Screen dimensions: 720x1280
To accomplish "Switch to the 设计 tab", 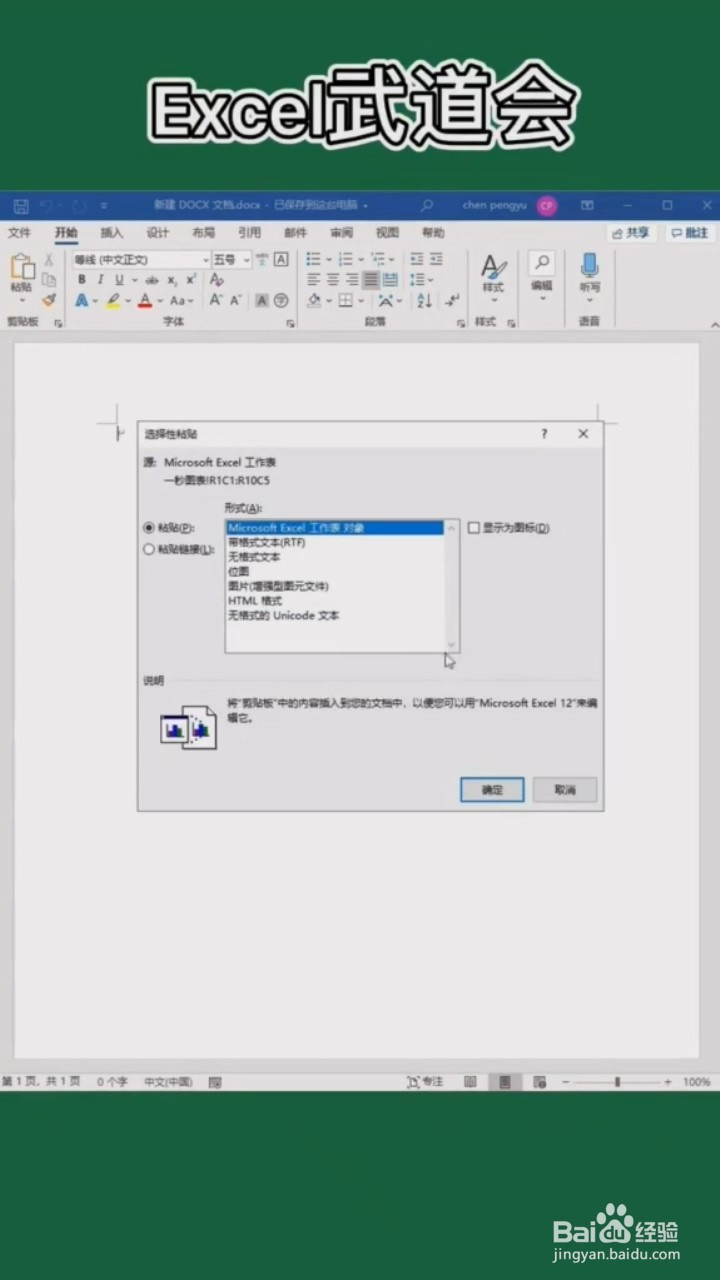I will tap(157, 233).
